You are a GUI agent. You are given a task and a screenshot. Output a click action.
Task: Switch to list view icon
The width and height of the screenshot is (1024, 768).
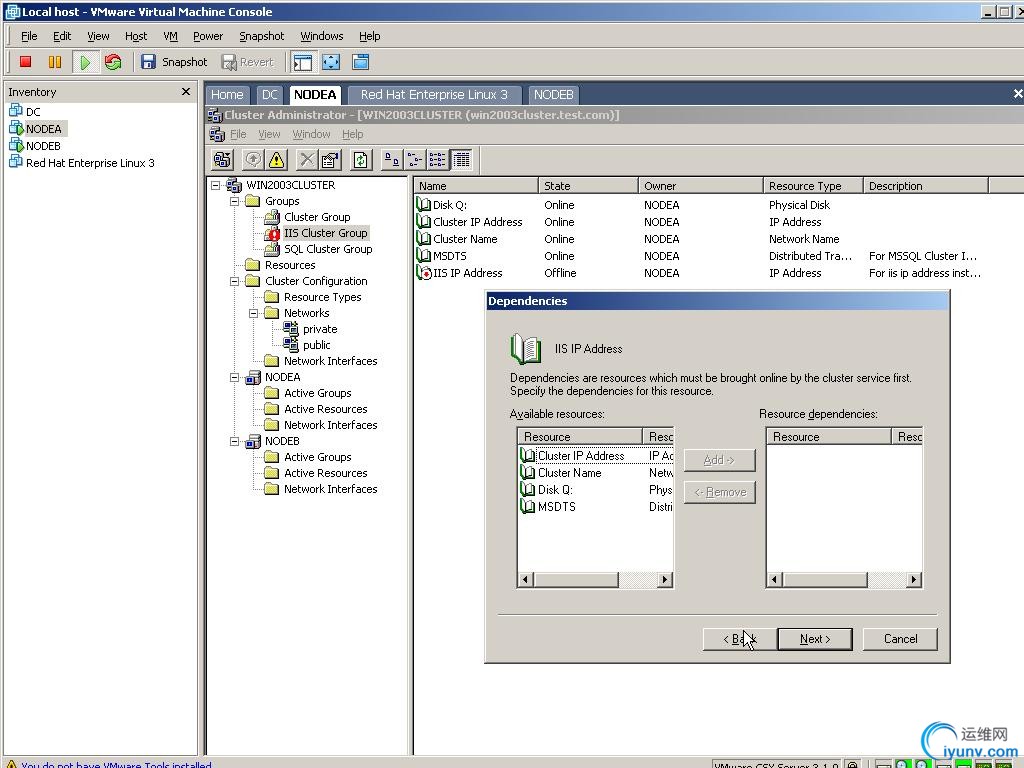coord(438,159)
